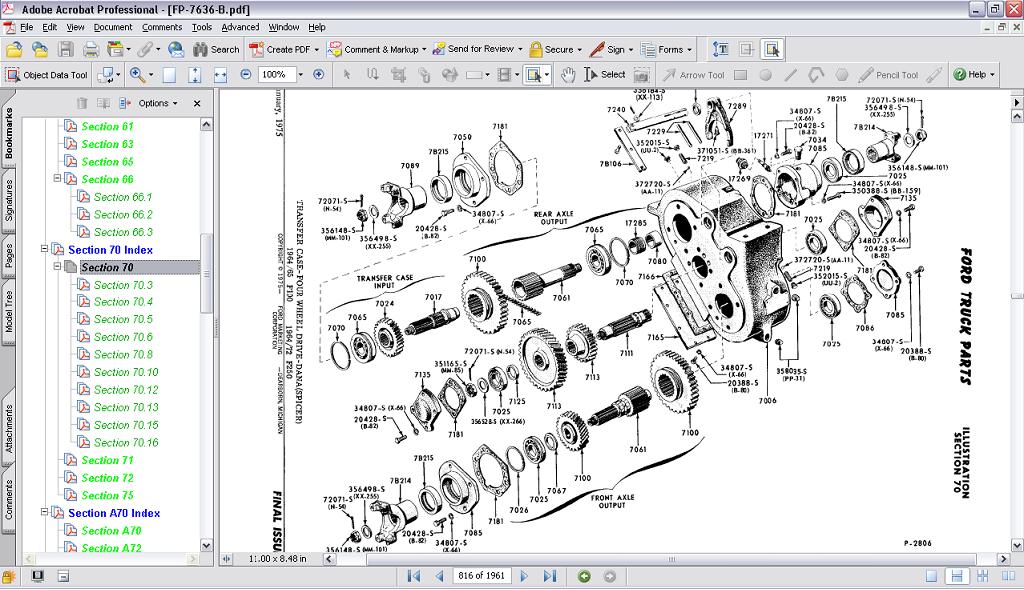The height and width of the screenshot is (590, 1024).
Task: Click the Open file folder icon
Action: (x=14, y=50)
